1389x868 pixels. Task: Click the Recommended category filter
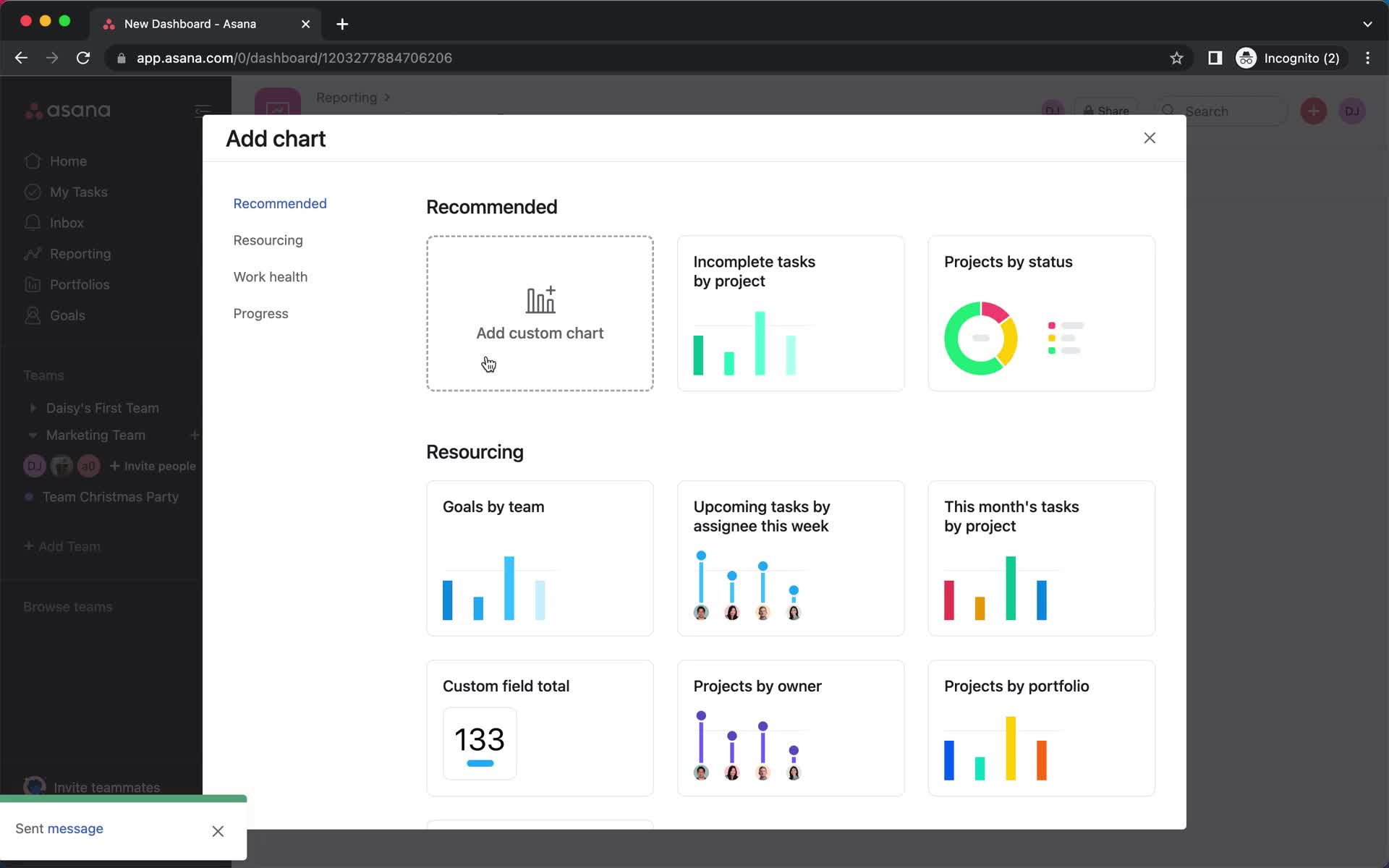pos(280,203)
